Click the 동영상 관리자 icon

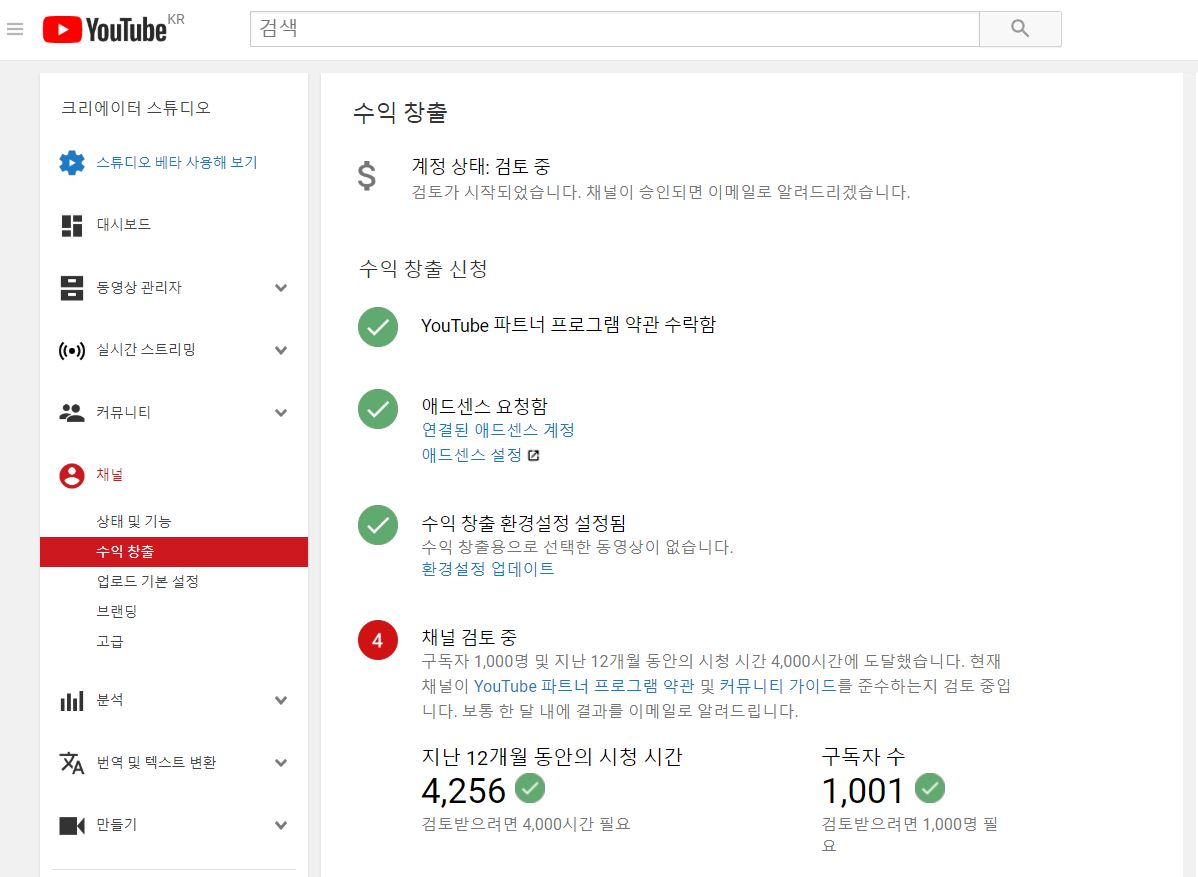(x=72, y=288)
